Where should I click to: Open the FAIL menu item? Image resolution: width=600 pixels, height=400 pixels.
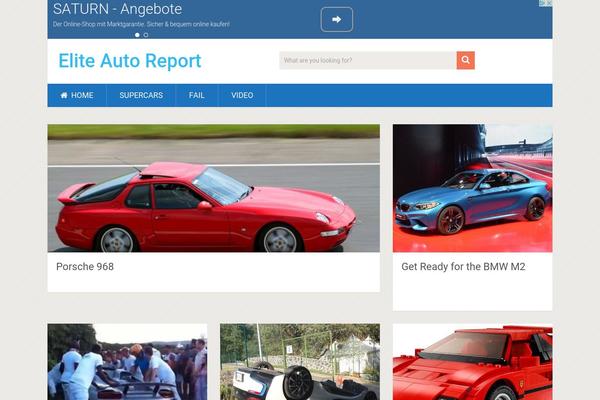[197, 95]
